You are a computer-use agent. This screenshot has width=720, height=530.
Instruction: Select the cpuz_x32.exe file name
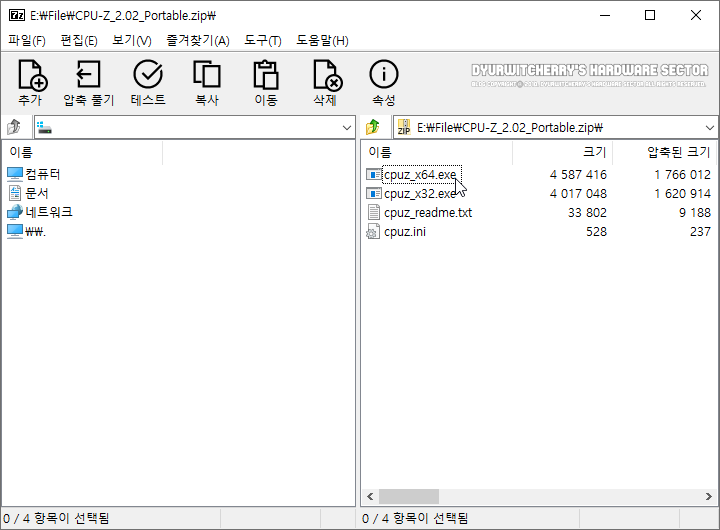click(x=420, y=193)
